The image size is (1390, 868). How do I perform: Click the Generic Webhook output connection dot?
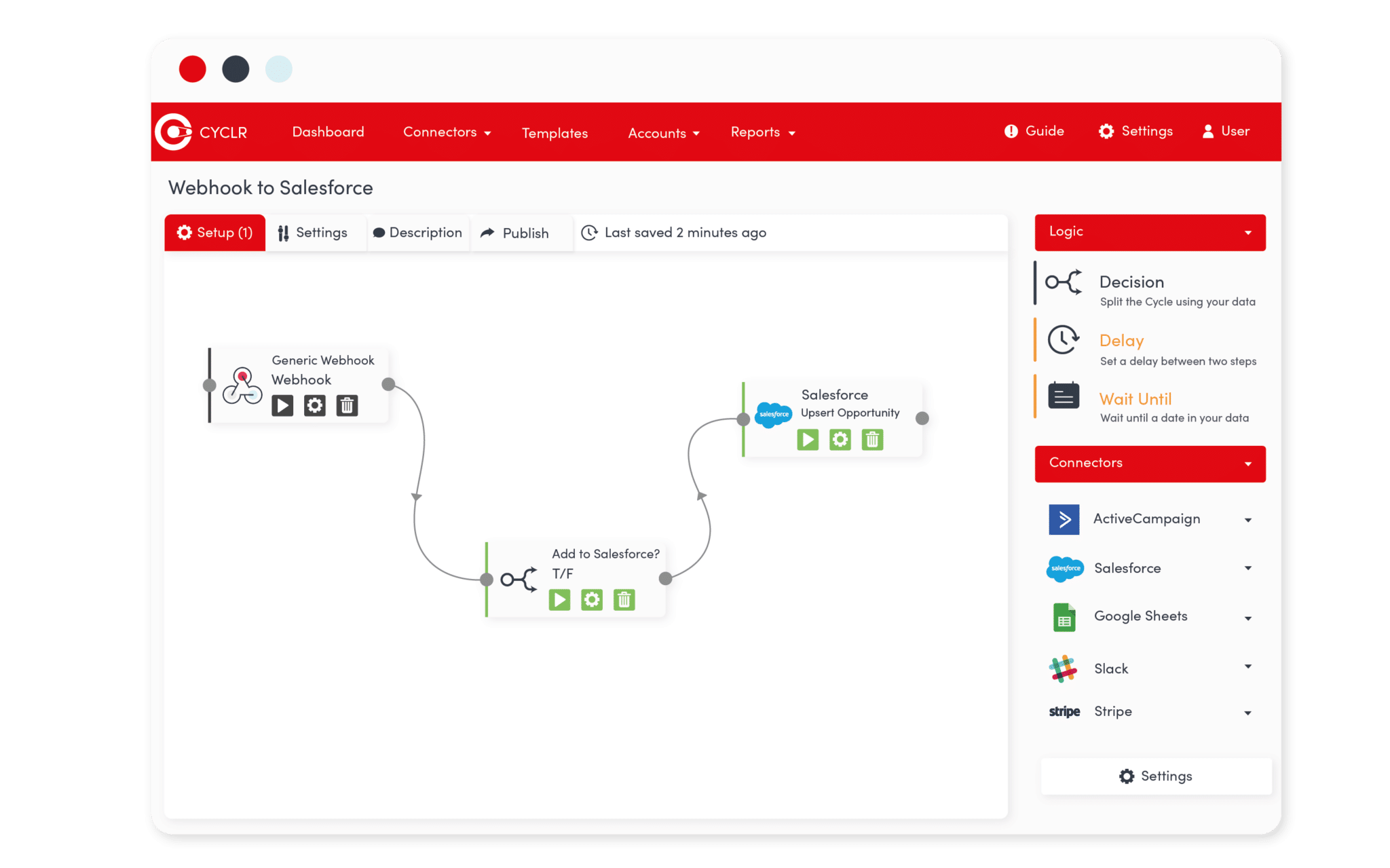tap(388, 384)
